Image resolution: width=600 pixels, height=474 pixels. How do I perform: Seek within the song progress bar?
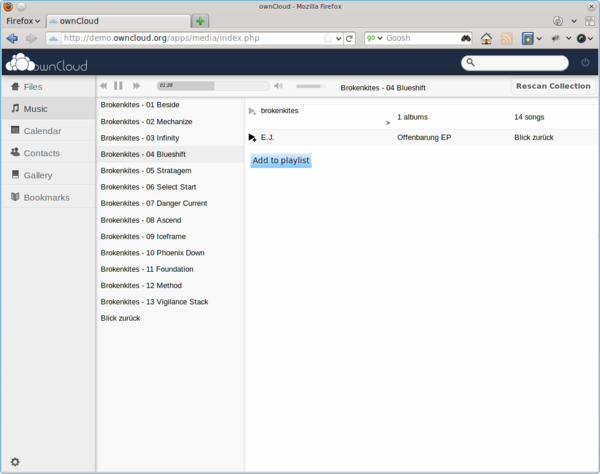(213, 86)
